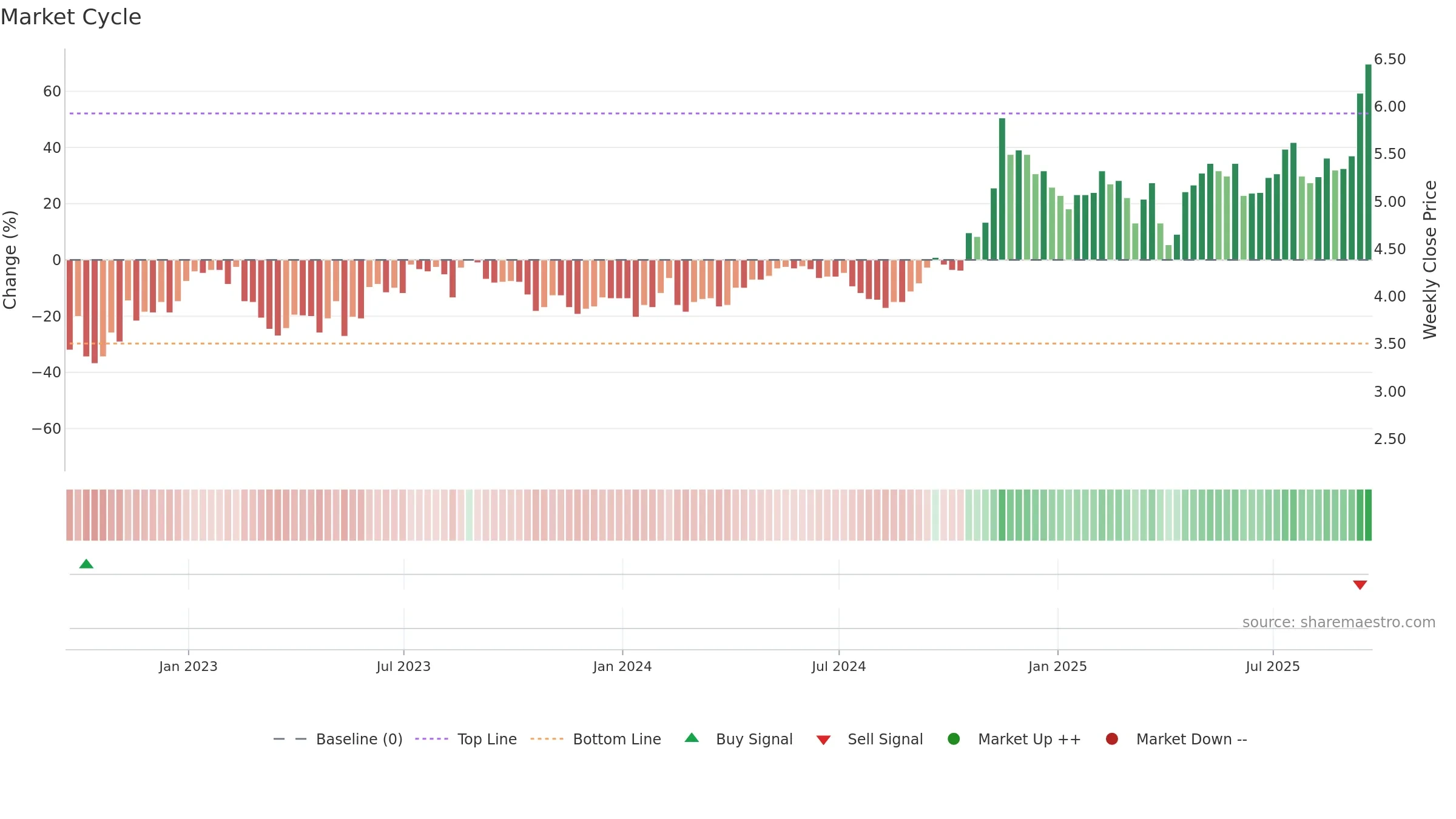Click the Jul 2023 axis label

pyautogui.click(x=403, y=666)
